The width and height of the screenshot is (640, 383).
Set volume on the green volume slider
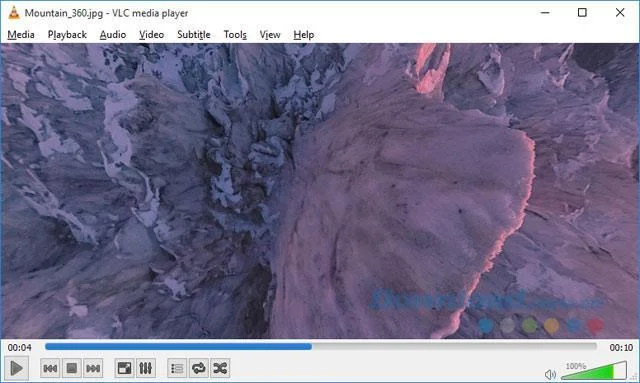click(594, 370)
